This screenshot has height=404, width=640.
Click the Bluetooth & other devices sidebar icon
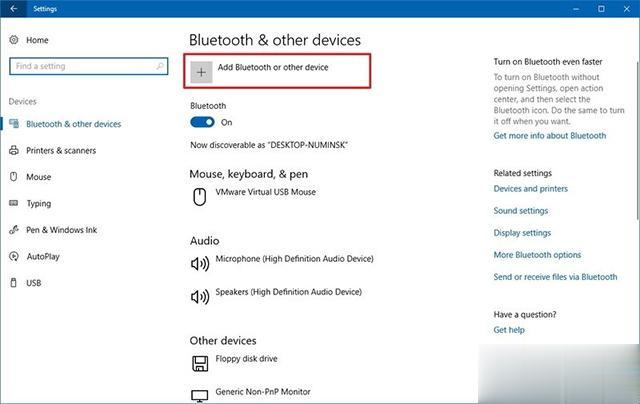click(14, 123)
